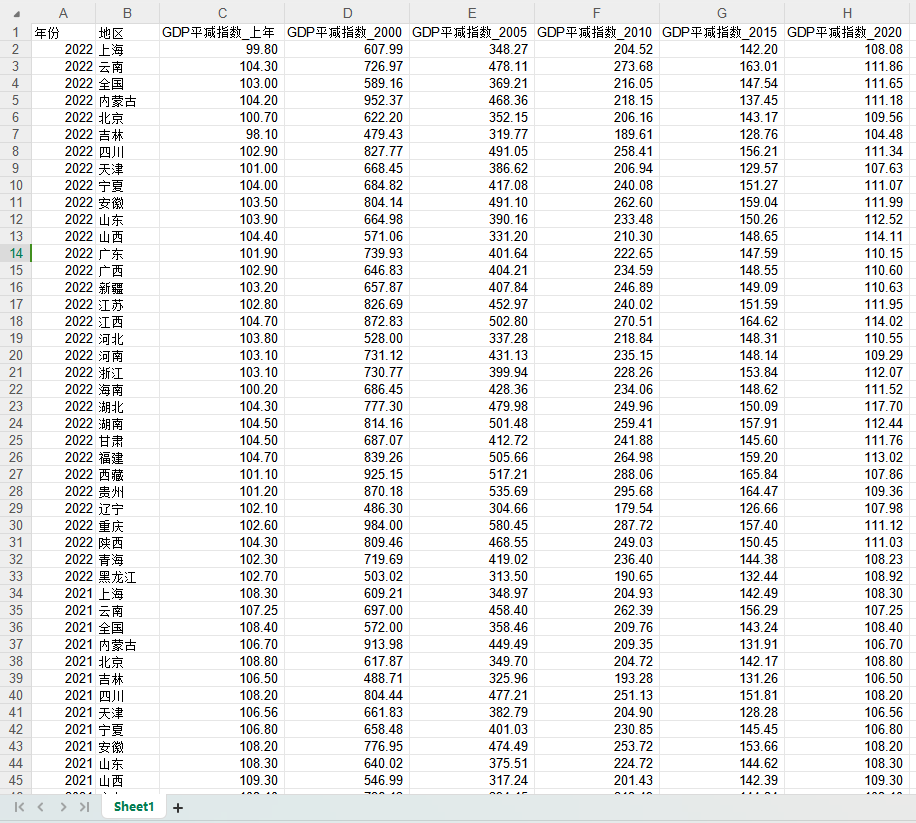916x823 pixels.
Task: Click the 黑龙江 cell in row 33
Action: (x=127, y=576)
